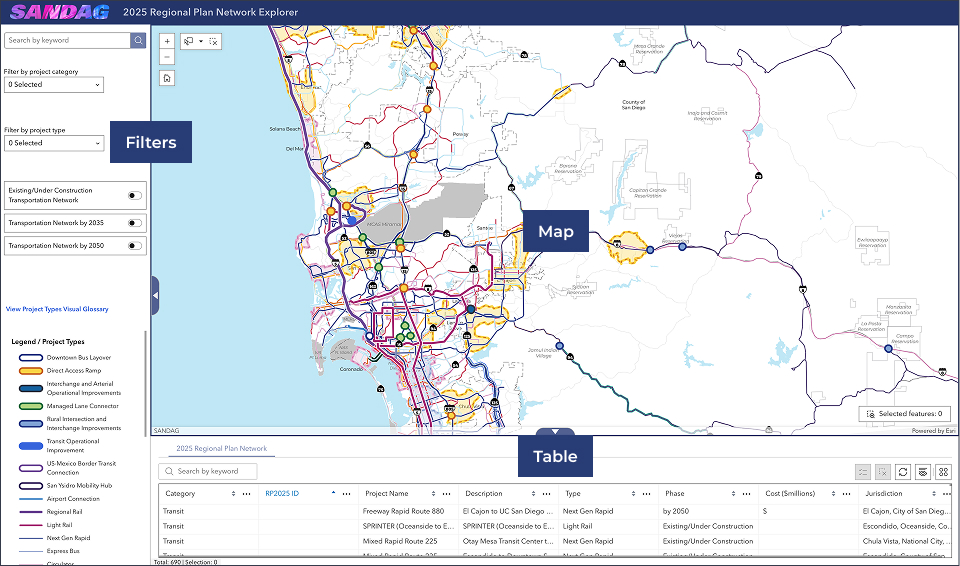The height and width of the screenshot is (566, 960).
Task: Refresh the table data
Action: (903, 472)
